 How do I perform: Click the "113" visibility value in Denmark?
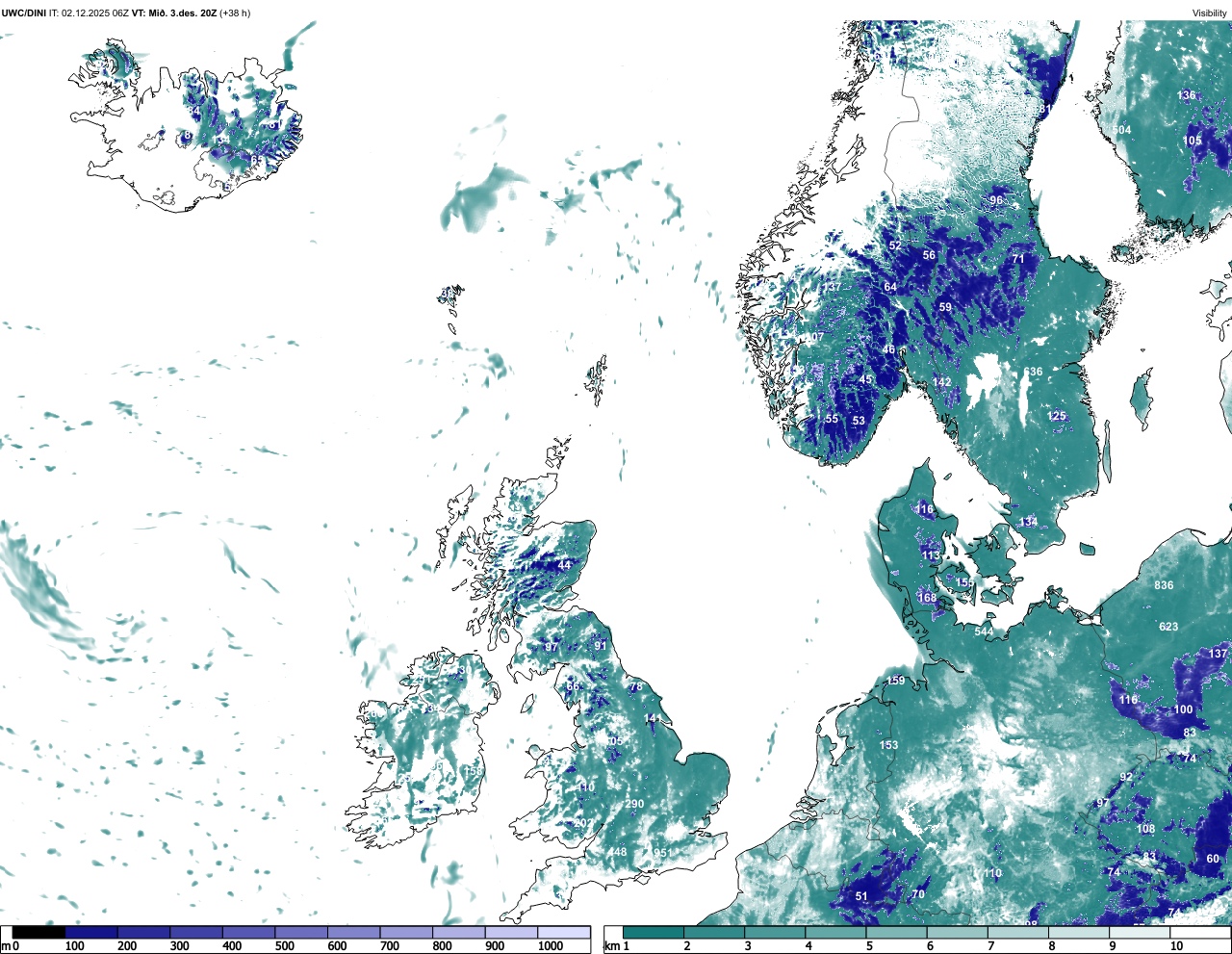click(931, 556)
